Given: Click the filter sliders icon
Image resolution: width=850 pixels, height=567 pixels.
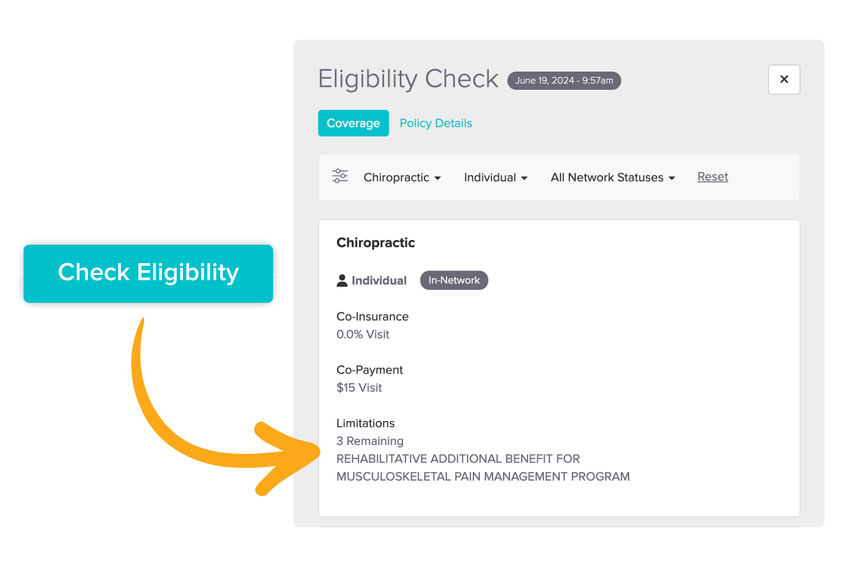Looking at the screenshot, I should 340,177.
